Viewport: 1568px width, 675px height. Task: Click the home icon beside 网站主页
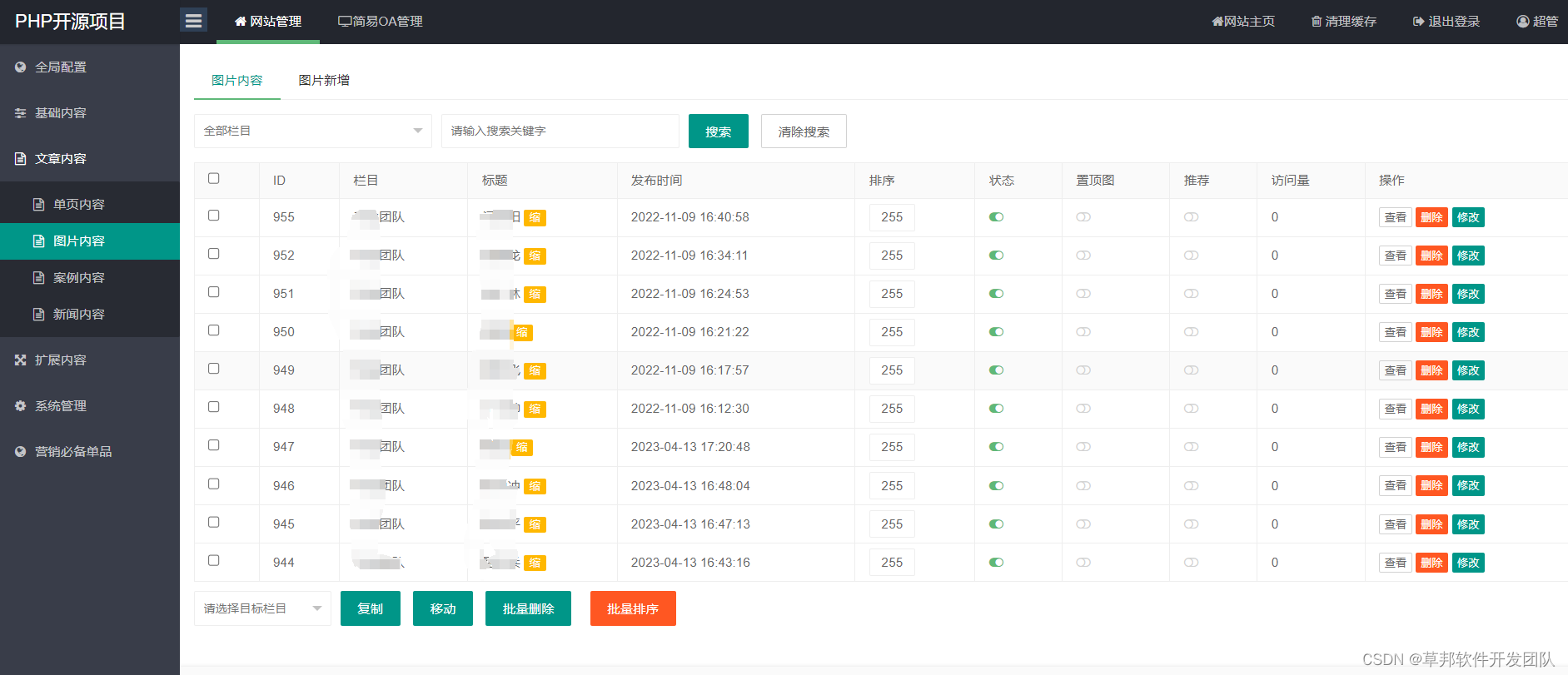click(1217, 22)
